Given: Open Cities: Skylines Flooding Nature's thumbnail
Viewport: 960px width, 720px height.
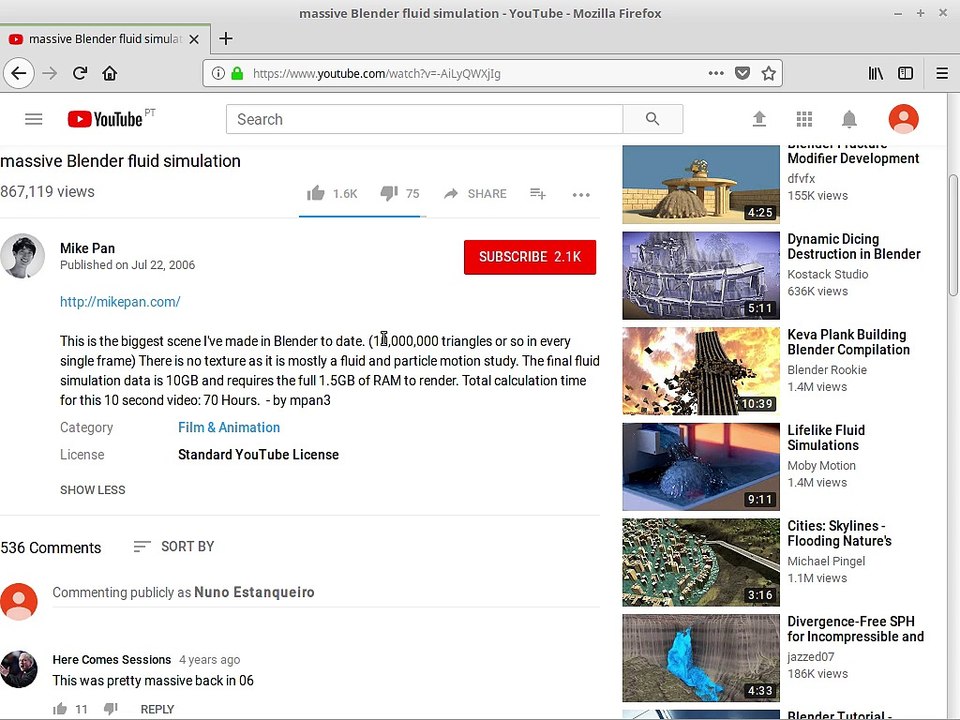Looking at the screenshot, I should 701,562.
